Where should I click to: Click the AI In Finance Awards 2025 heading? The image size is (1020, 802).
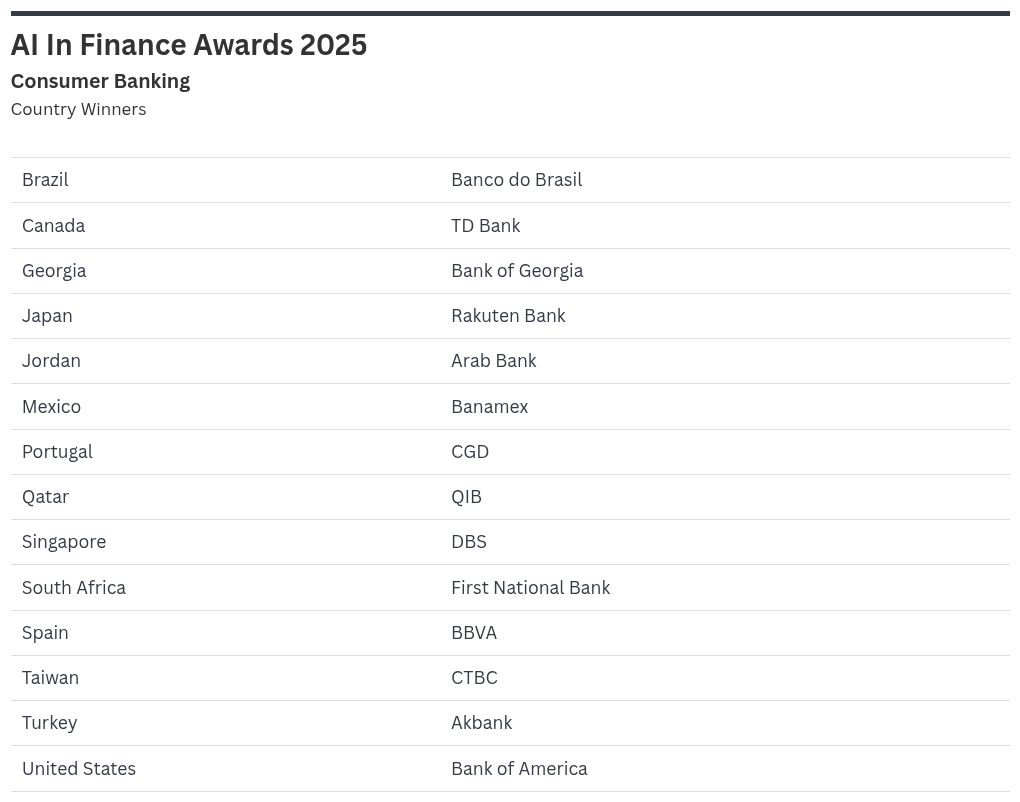189,45
